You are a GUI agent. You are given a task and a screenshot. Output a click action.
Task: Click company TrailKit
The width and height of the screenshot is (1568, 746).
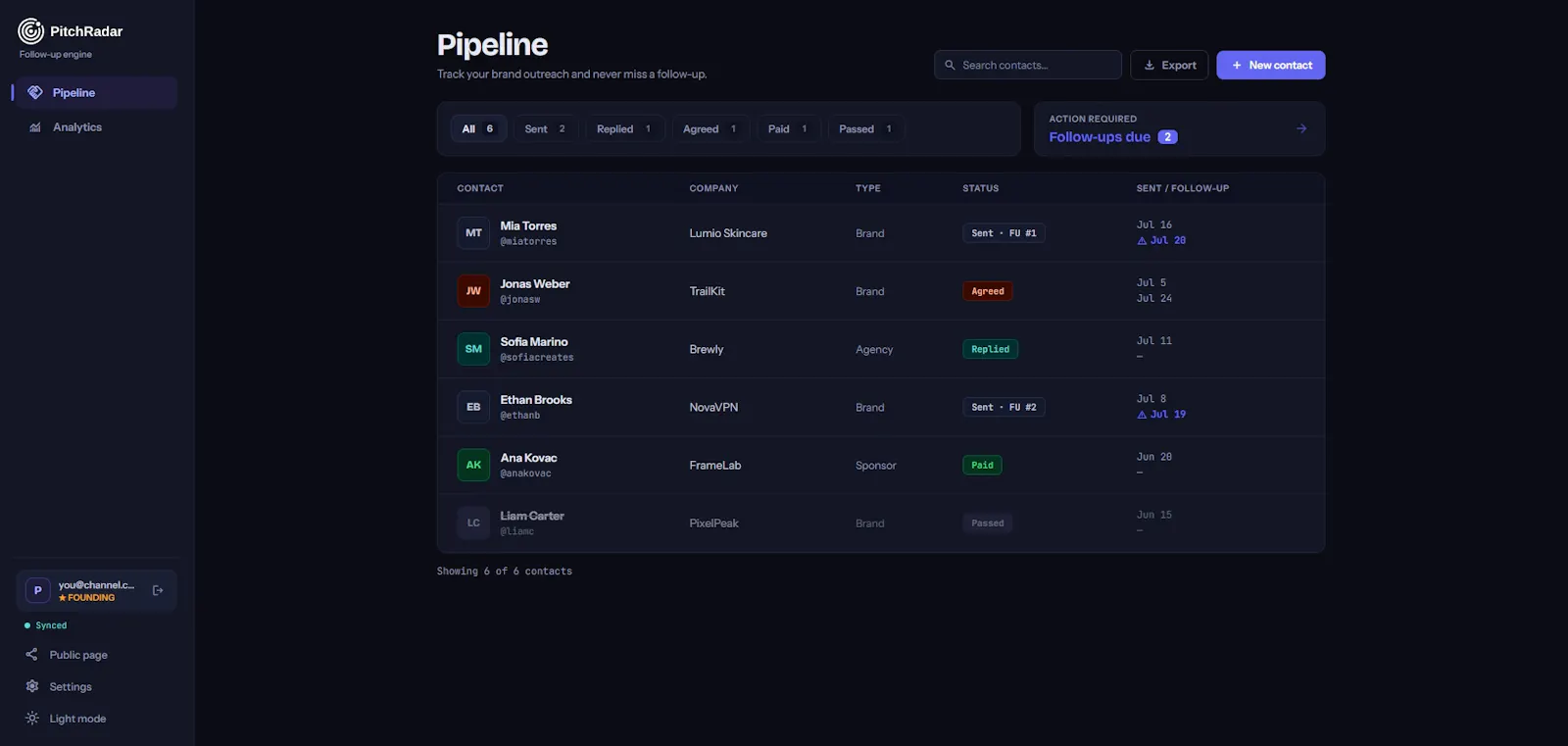click(x=707, y=291)
